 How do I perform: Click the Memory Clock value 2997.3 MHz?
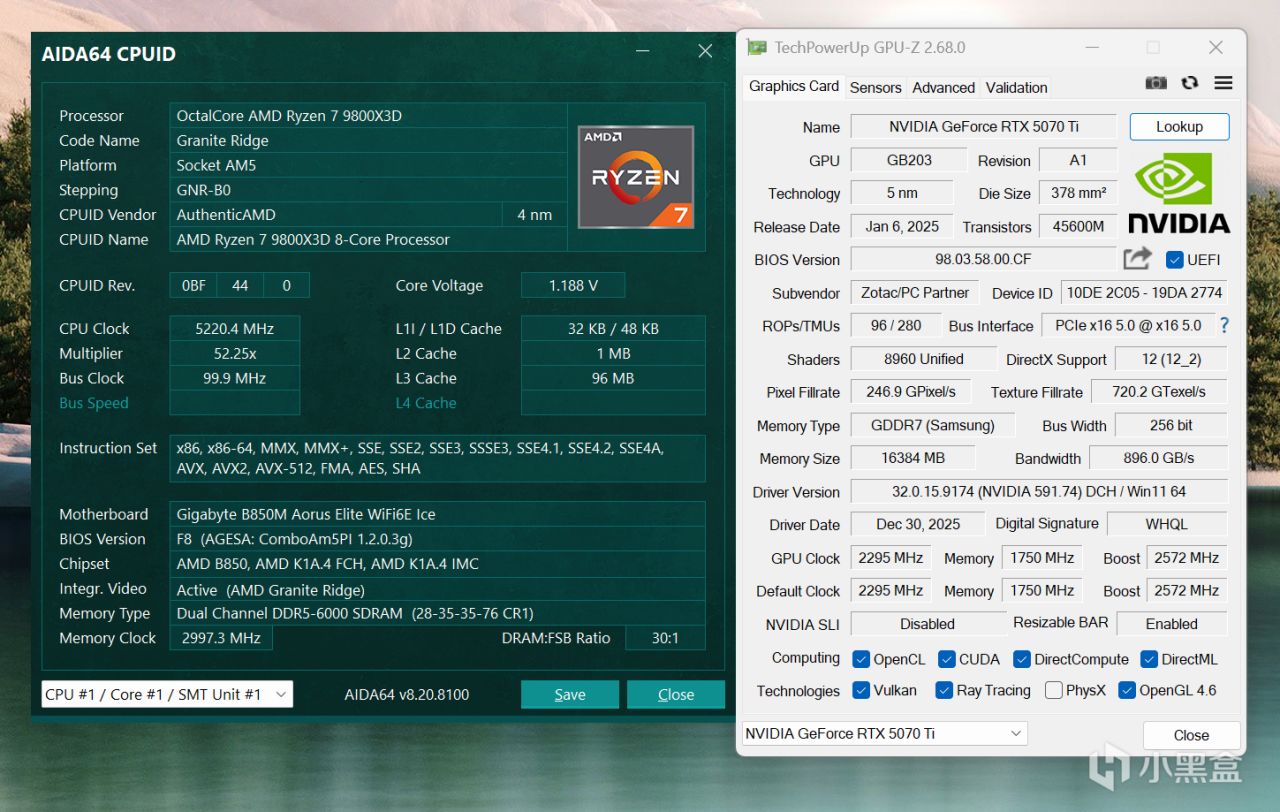point(221,638)
